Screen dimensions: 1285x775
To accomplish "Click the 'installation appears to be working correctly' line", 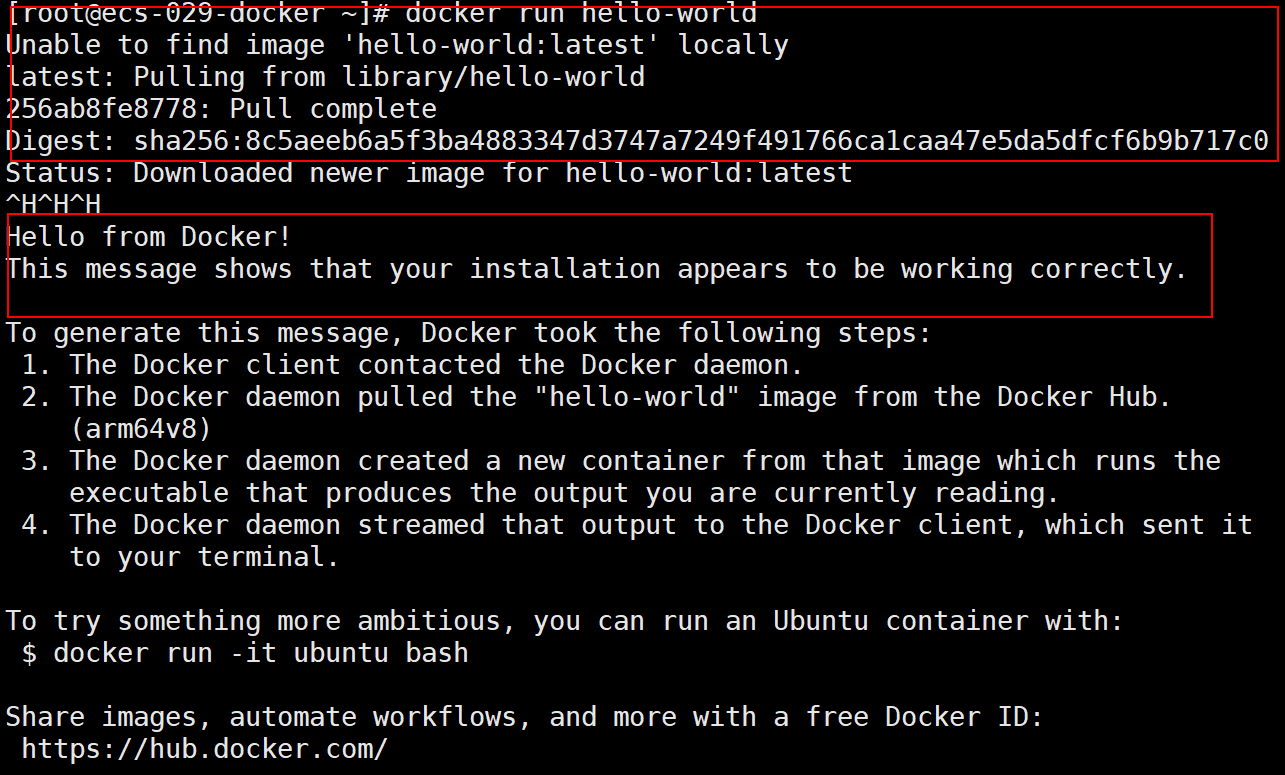I will (597, 269).
